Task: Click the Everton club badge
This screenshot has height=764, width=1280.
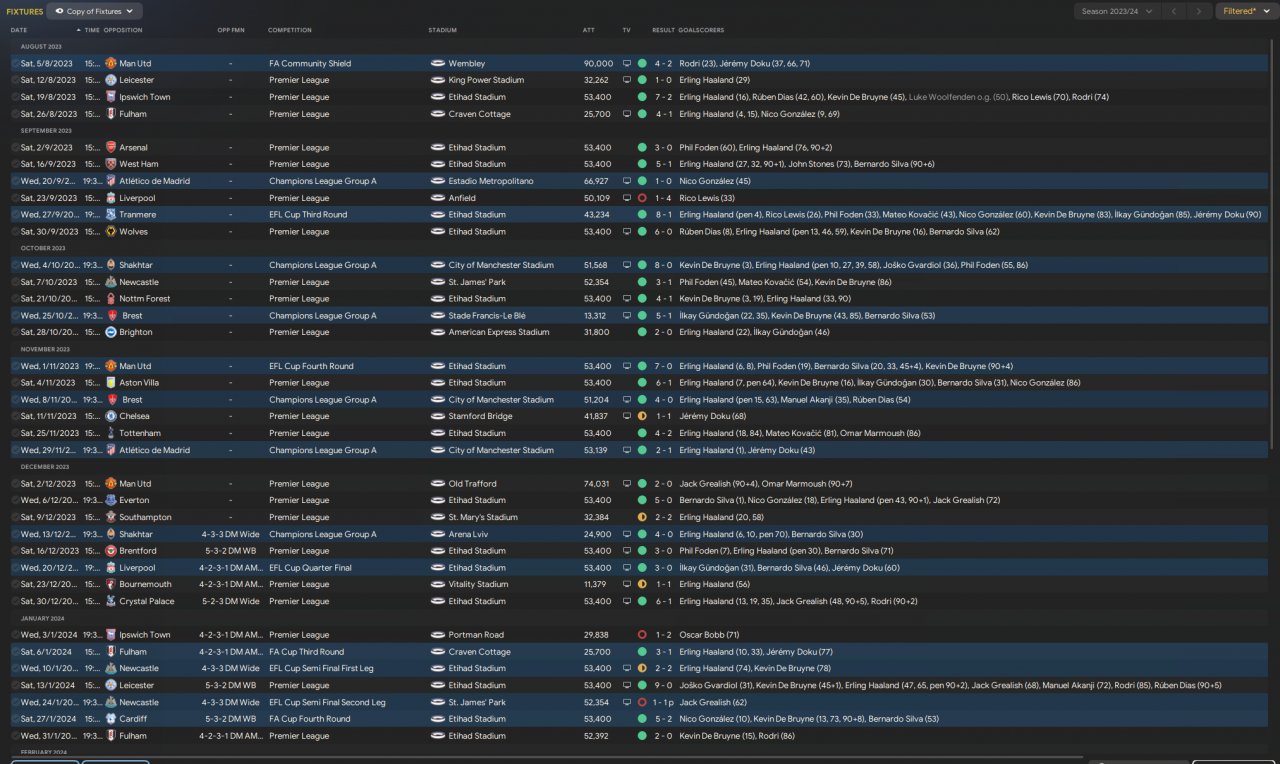Action: tap(111, 500)
